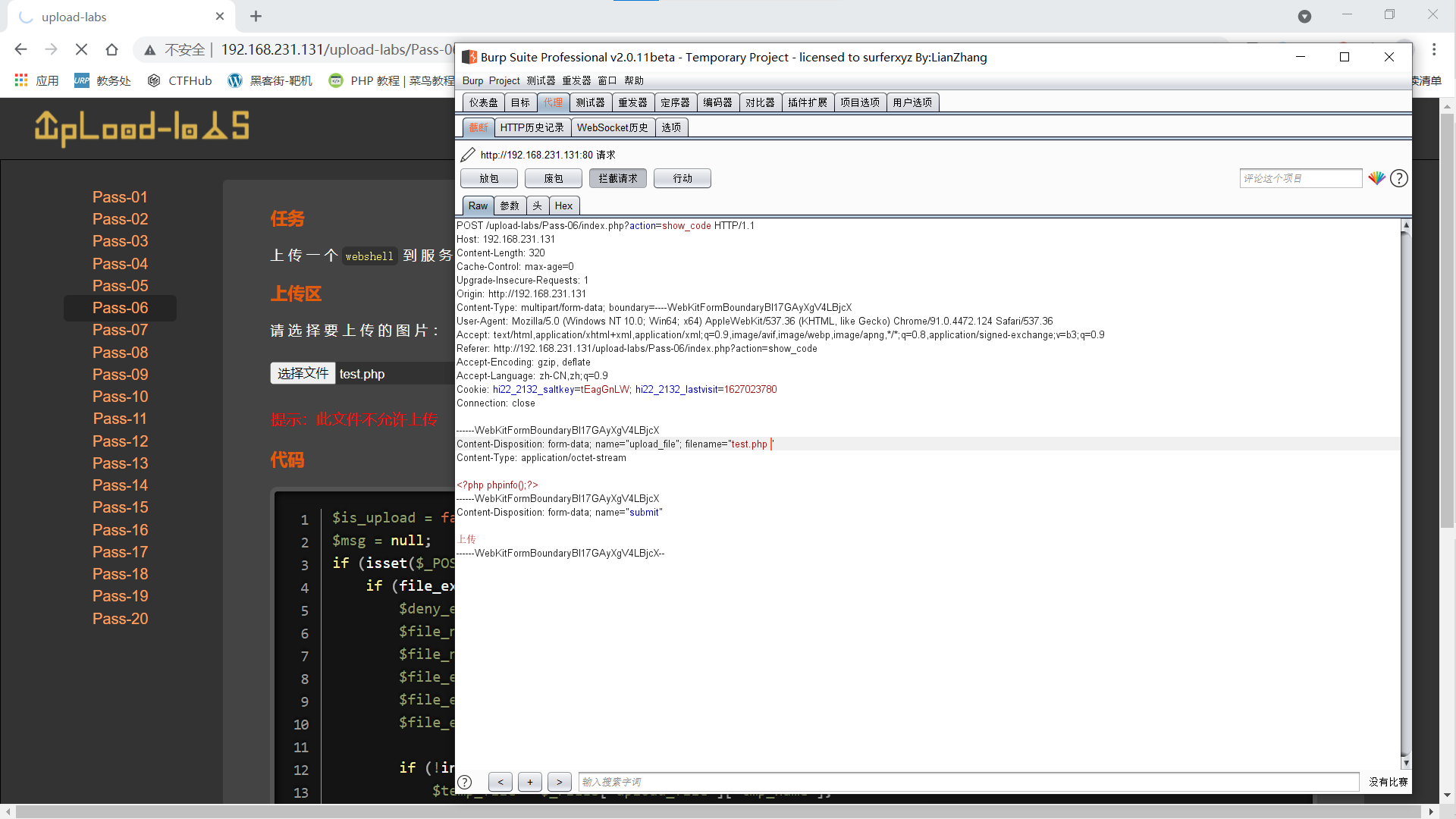Open the 窗口 menu
This screenshot has width=1456, height=819.
[x=607, y=80]
